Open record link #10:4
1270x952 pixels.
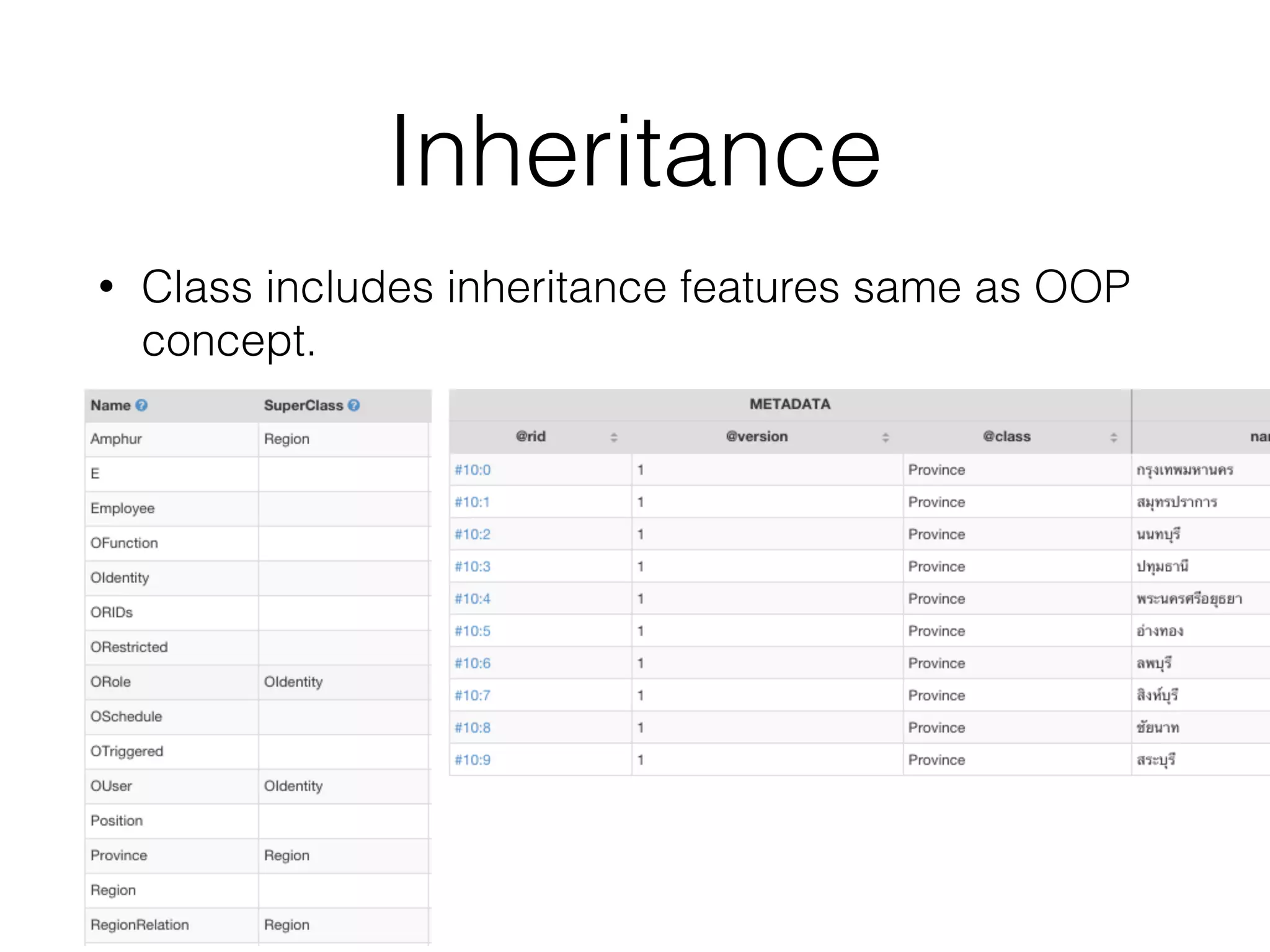473,599
